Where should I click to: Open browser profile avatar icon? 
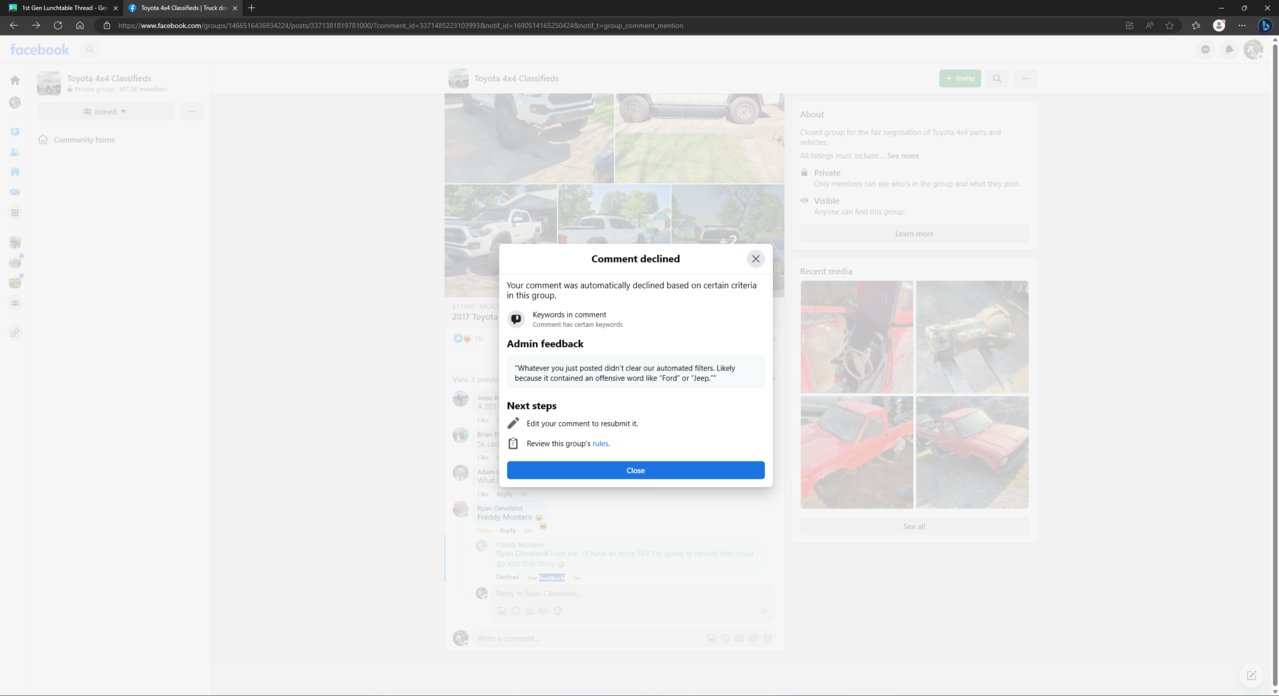(1219, 25)
